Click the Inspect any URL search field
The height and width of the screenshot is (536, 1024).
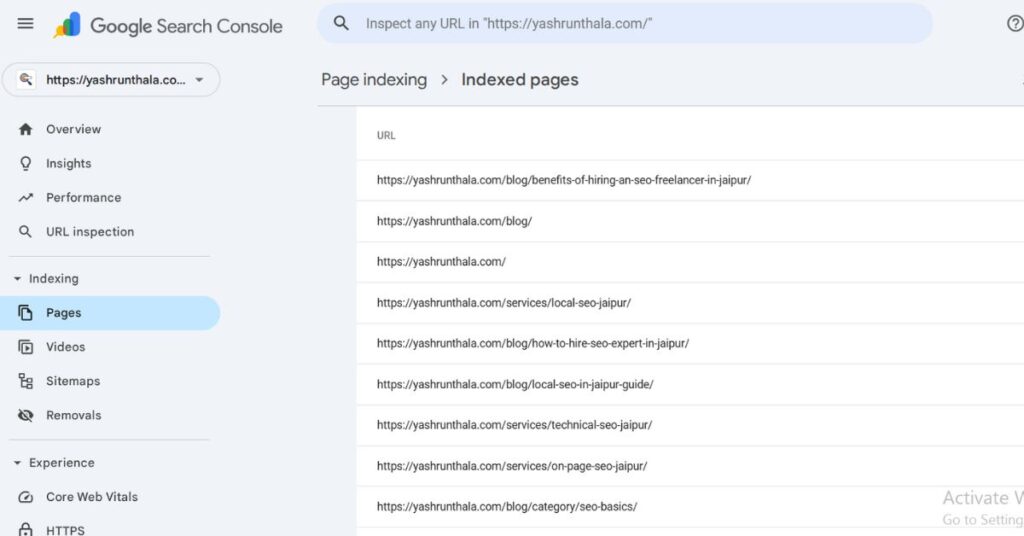tap(624, 24)
